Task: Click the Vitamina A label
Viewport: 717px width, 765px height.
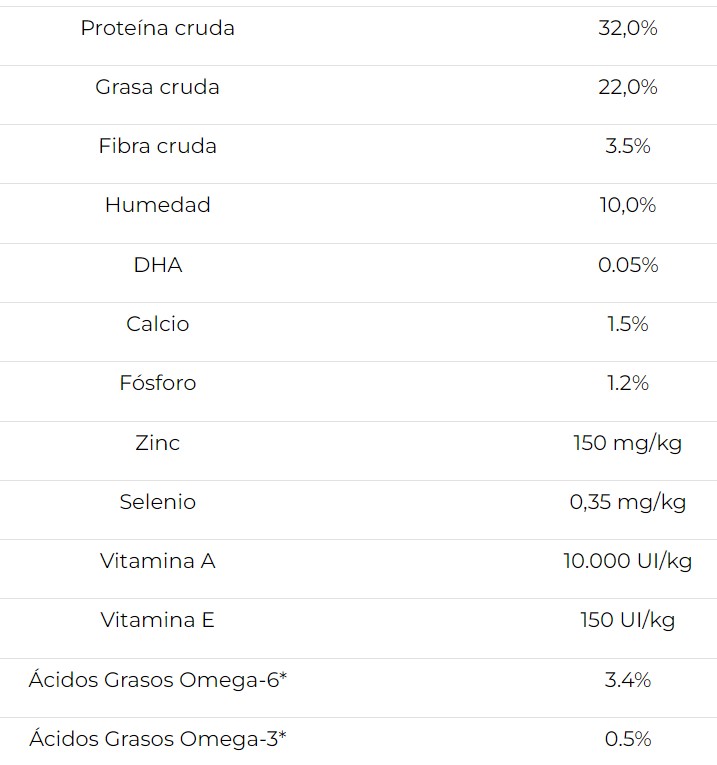Action: (x=157, y=561)
